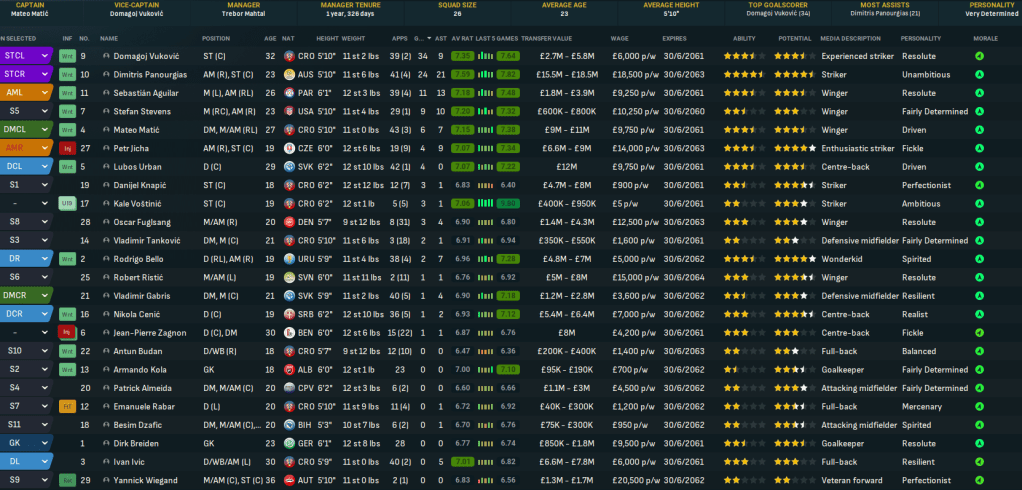Click Sebastián Aguilar's Paraguay flag icon
Viewport: 1022px width, 490px height.
[x=288, y=93]
